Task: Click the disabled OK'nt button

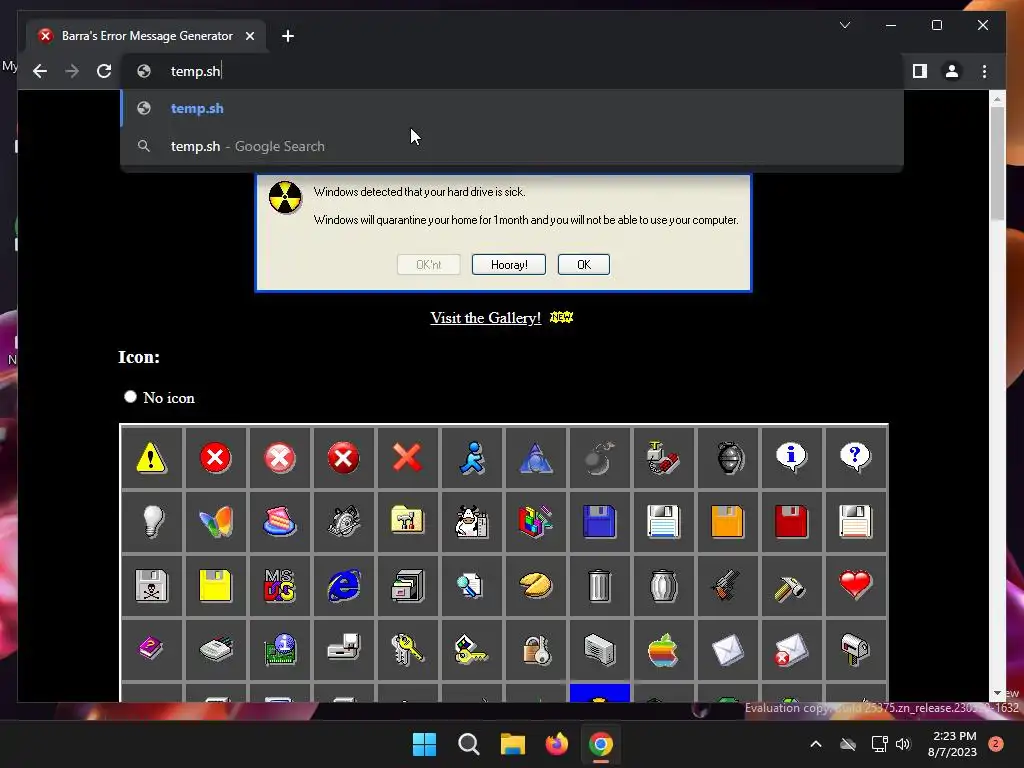Action: (x=428, y=264)
